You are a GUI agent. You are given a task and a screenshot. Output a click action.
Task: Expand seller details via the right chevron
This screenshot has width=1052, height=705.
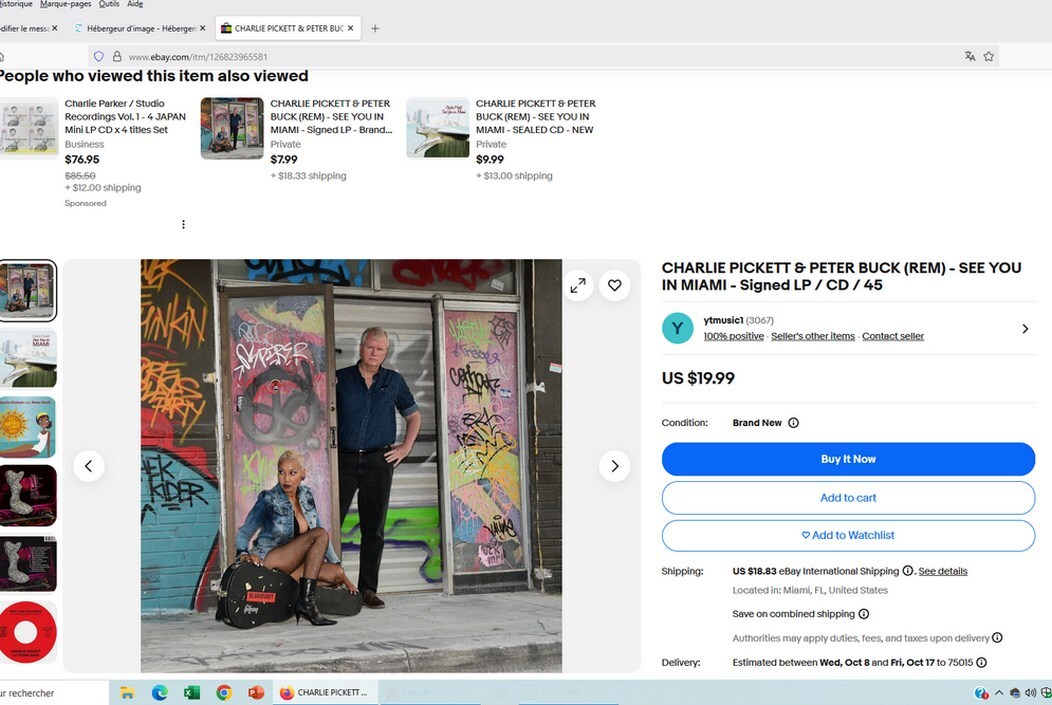(1025, 328)
